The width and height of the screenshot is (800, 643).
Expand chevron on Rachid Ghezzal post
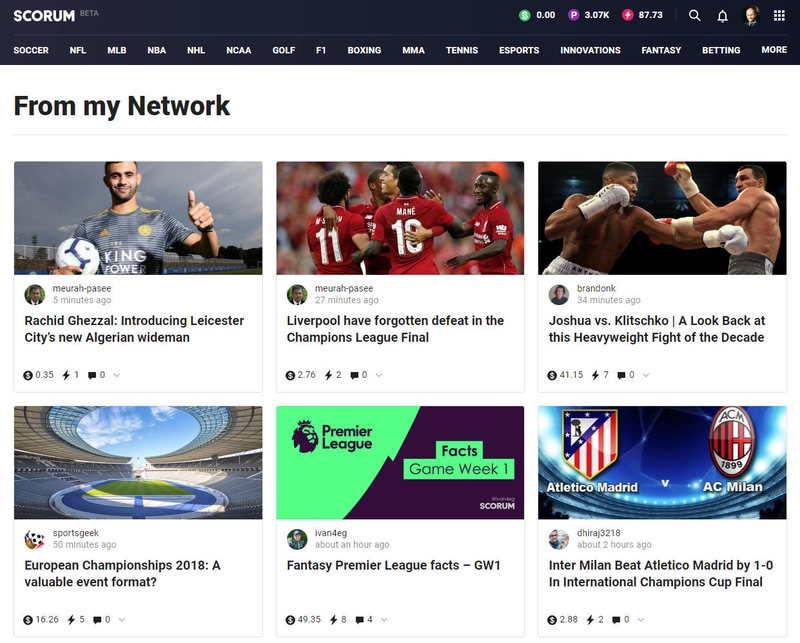(x=117, y=375)
